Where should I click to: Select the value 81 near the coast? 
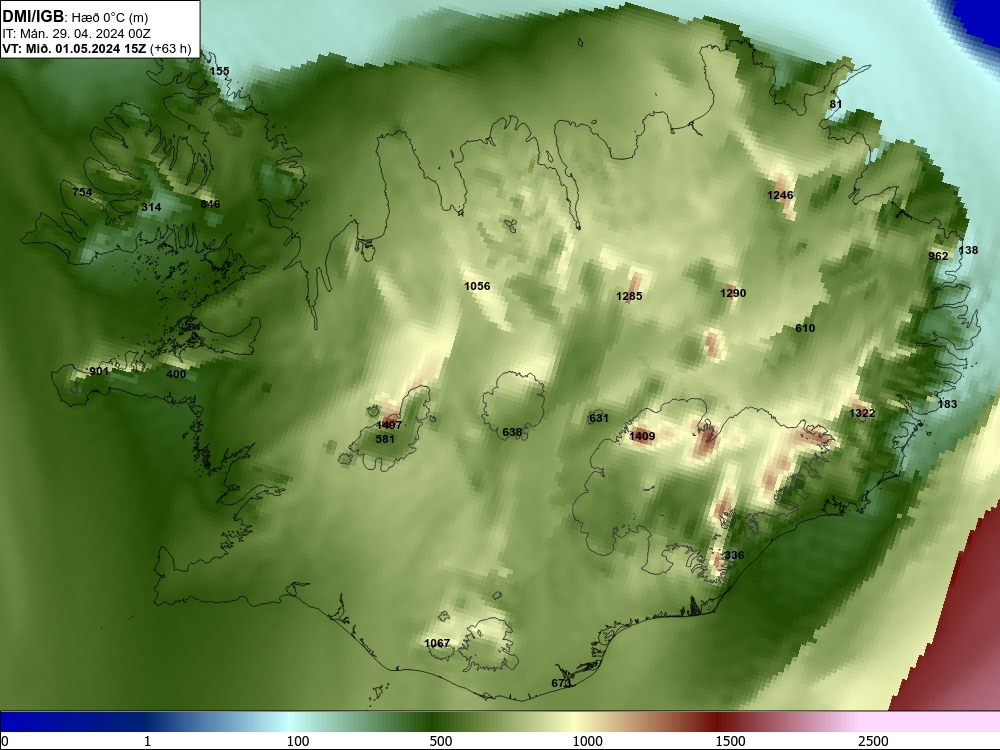(x=835, y=104)
